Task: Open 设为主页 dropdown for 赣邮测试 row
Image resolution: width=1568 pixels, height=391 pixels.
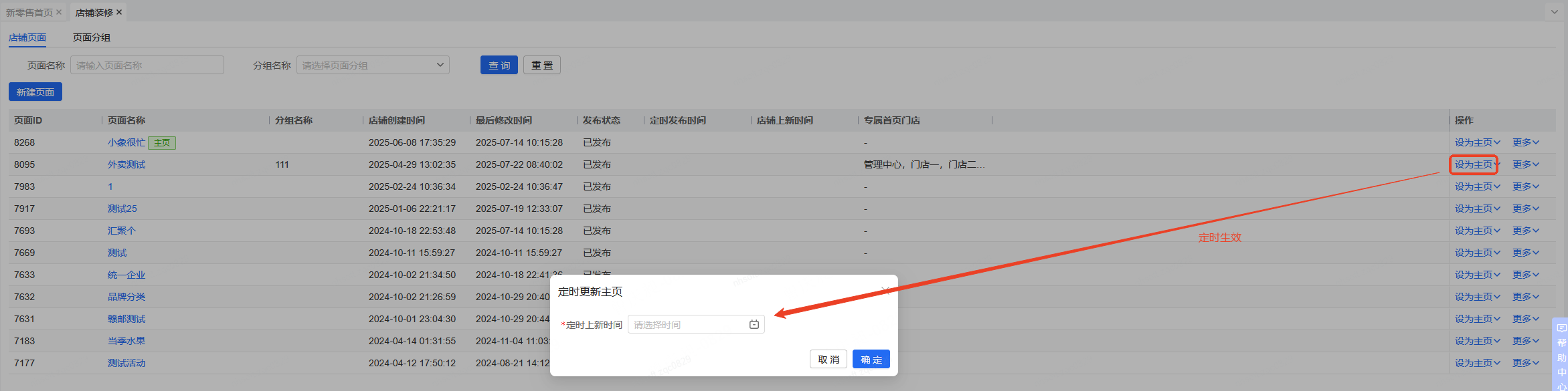Action: (x=1478, y=319)
